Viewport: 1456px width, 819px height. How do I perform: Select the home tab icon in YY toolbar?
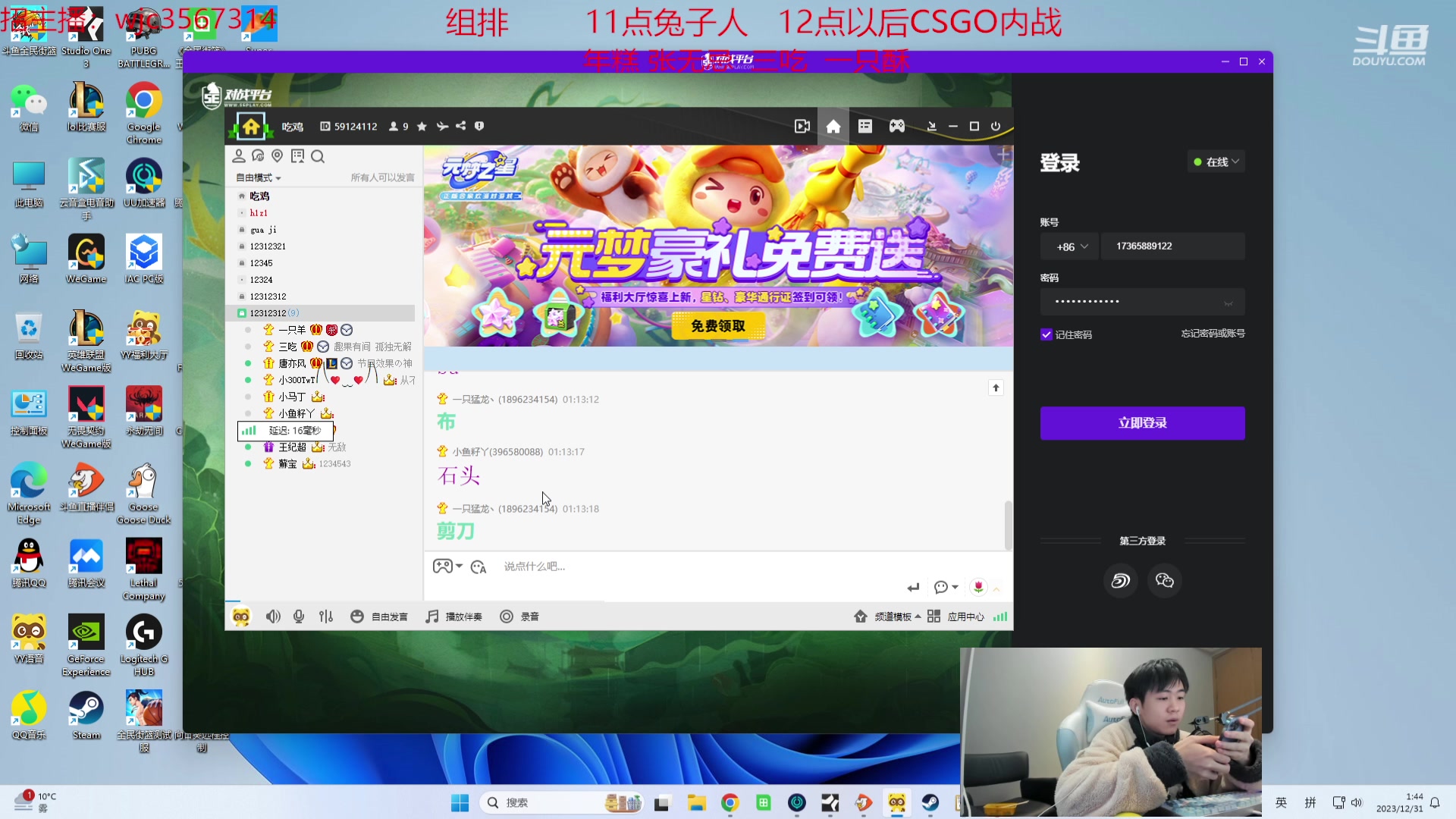[833, 127]
